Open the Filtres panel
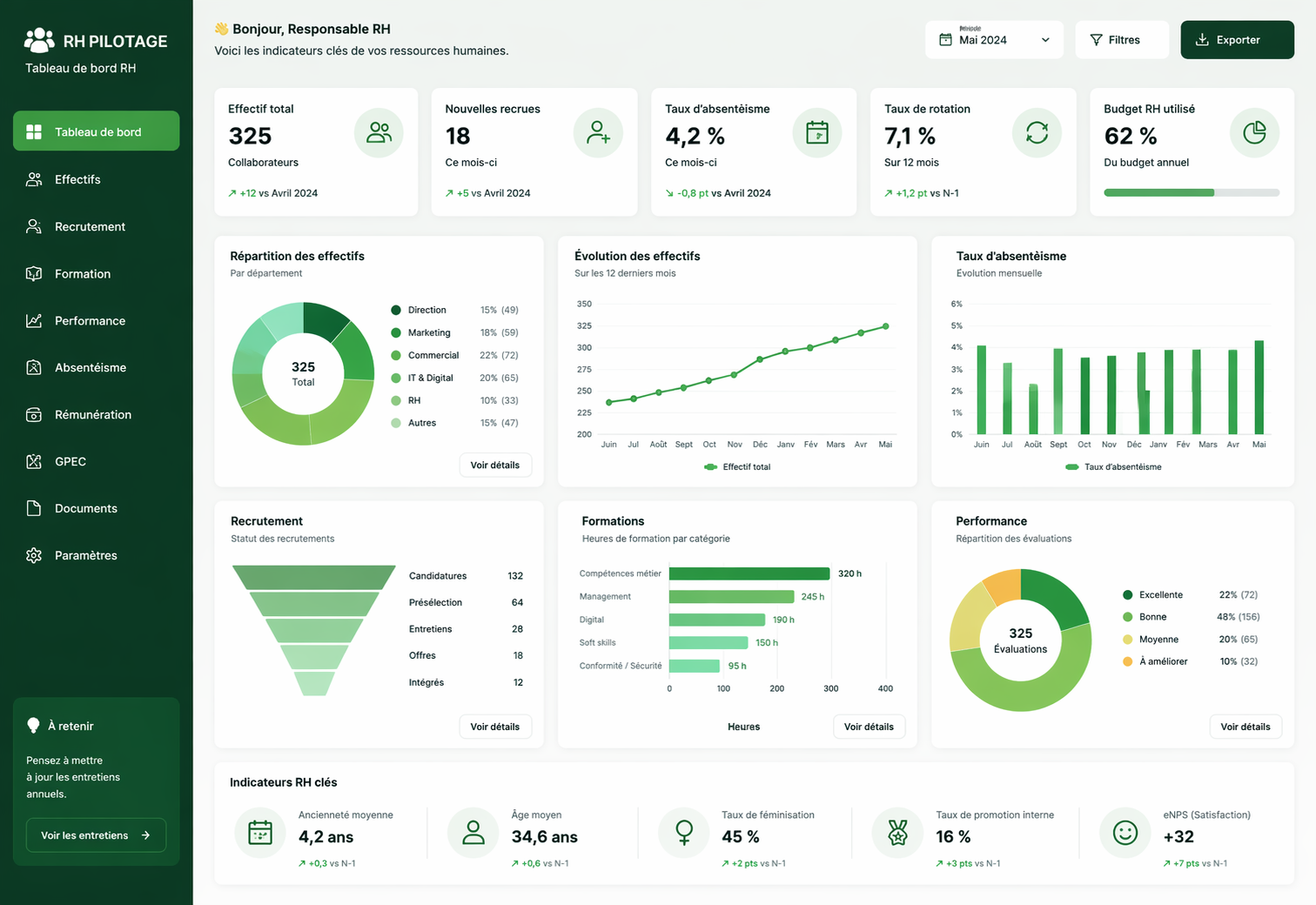 [x=1122, y=40]
